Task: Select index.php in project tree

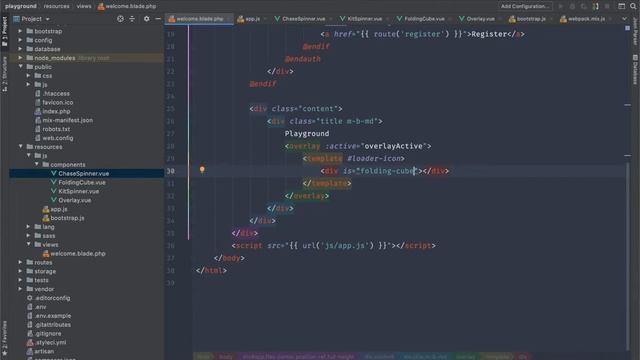Action: (x=56, y=111)
